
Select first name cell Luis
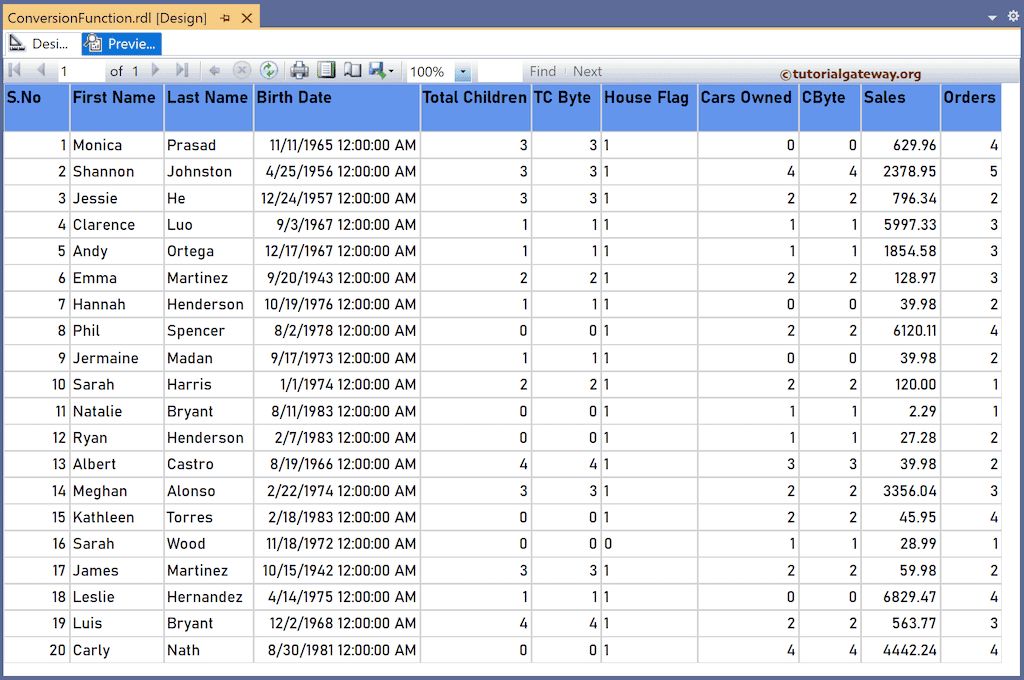[116, 624]
